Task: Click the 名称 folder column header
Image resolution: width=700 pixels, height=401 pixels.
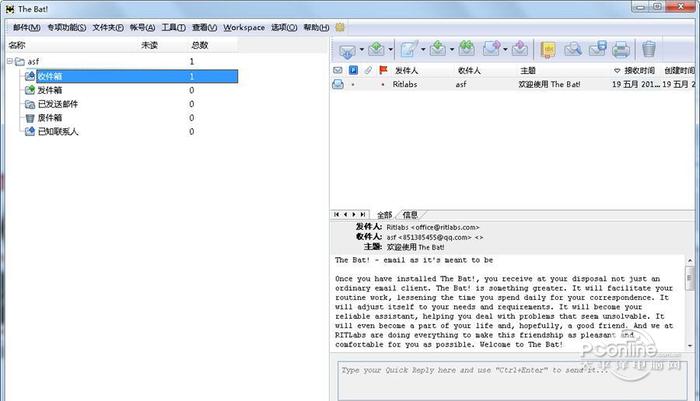Action: [x=17, y=45]
